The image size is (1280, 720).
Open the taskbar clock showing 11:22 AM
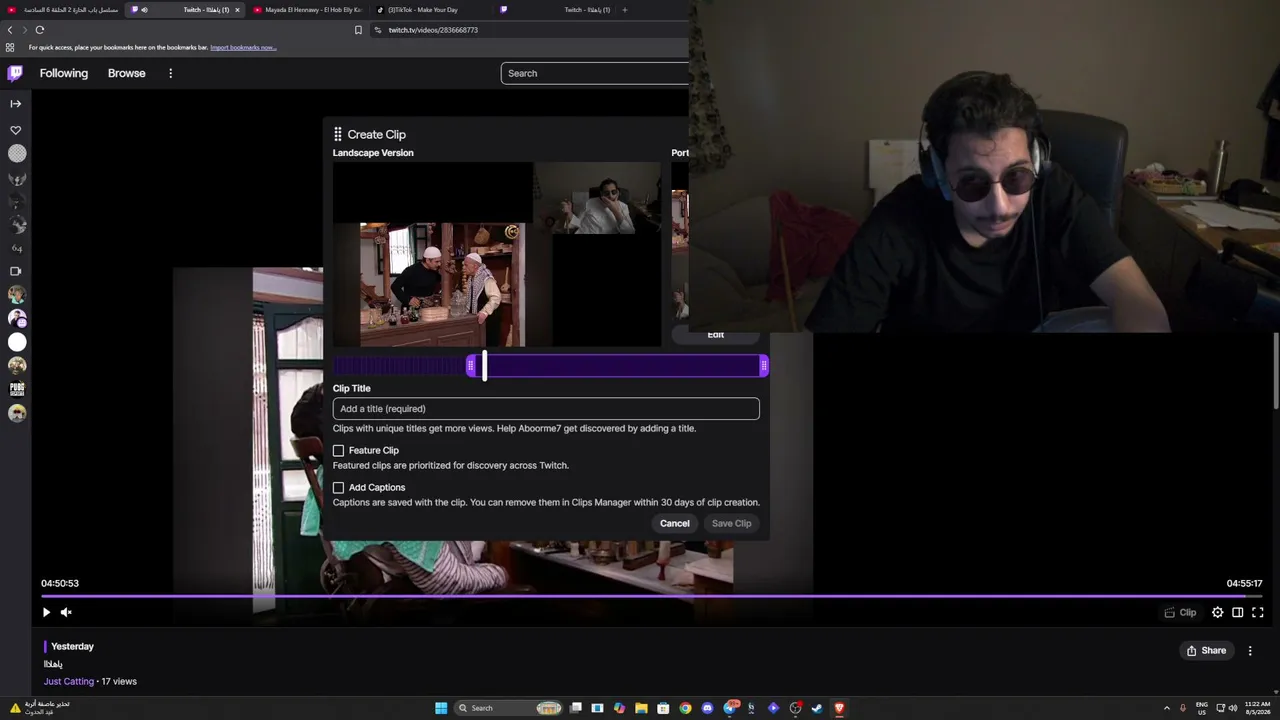pos(1257,708)
